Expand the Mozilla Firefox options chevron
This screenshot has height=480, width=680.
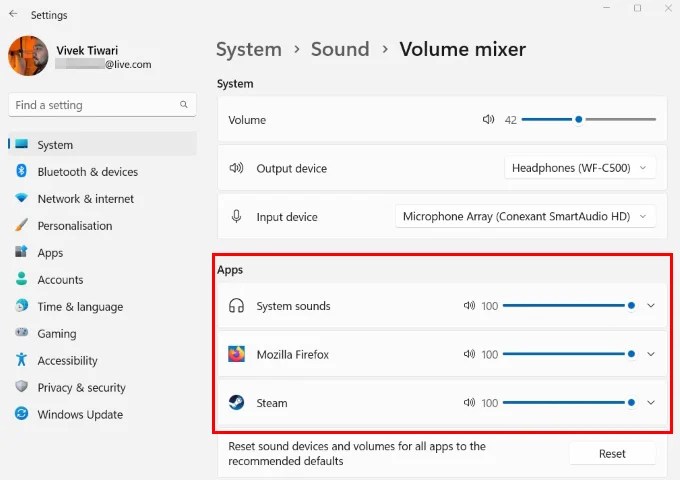pos(651,354)
